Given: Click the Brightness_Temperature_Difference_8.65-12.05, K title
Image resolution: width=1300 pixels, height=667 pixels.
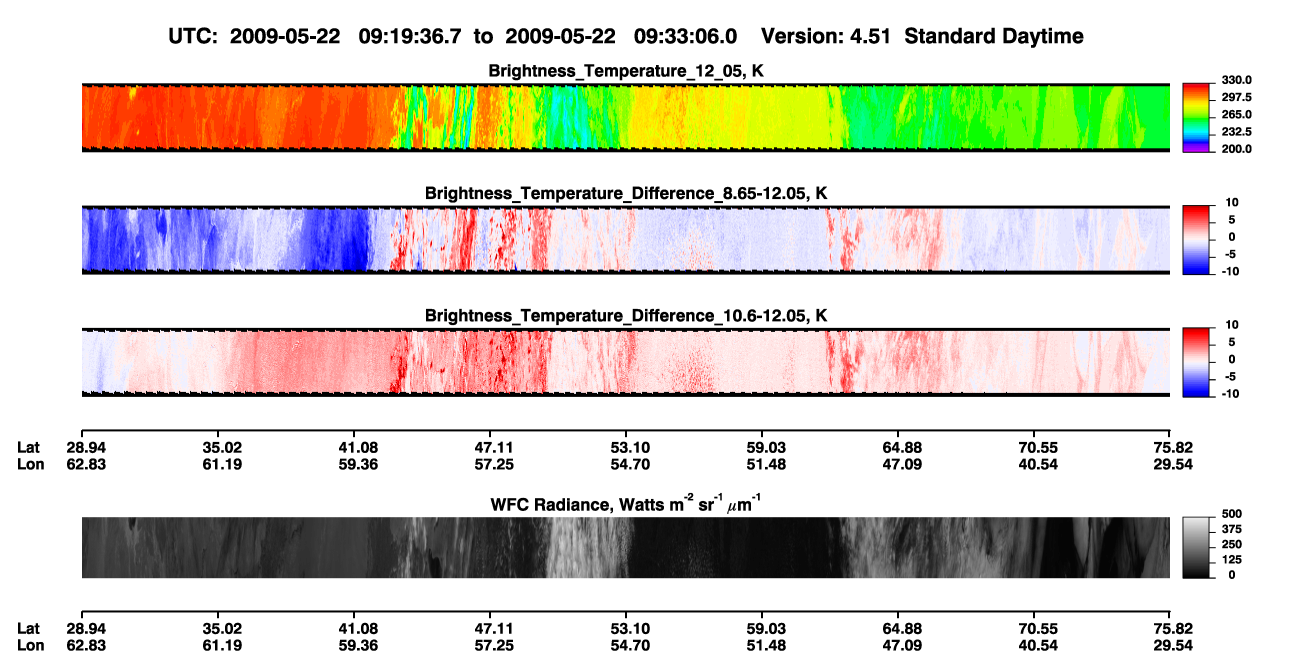Looking at the screenshot, I should click(626, 193).
